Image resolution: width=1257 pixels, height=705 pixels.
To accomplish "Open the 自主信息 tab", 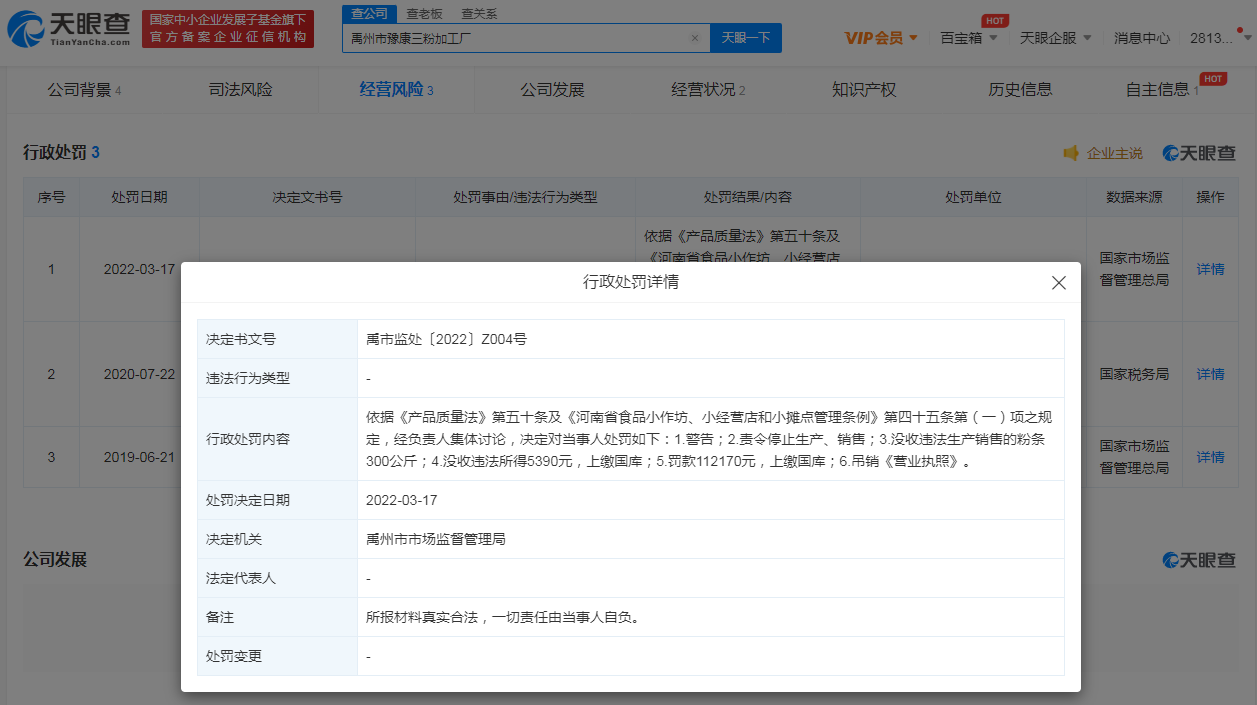I will 1160,90.
